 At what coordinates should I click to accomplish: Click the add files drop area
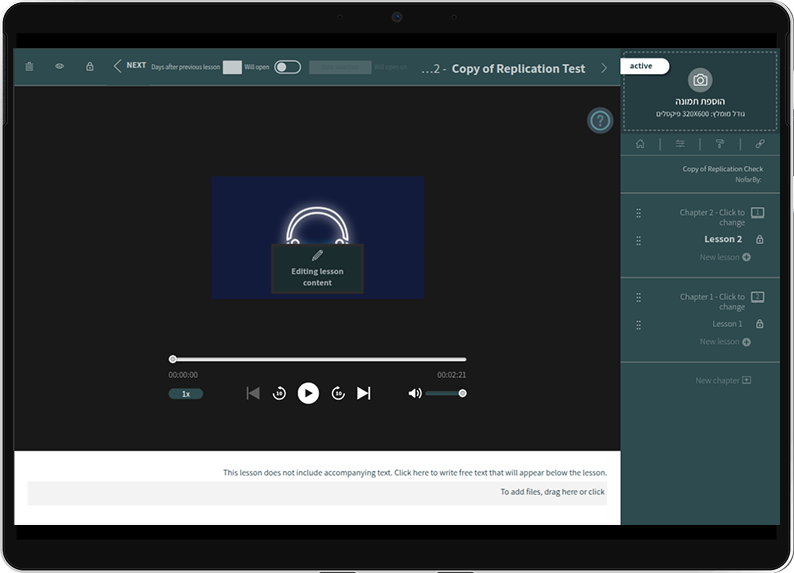pyautogui.click(x=317, y=493)
